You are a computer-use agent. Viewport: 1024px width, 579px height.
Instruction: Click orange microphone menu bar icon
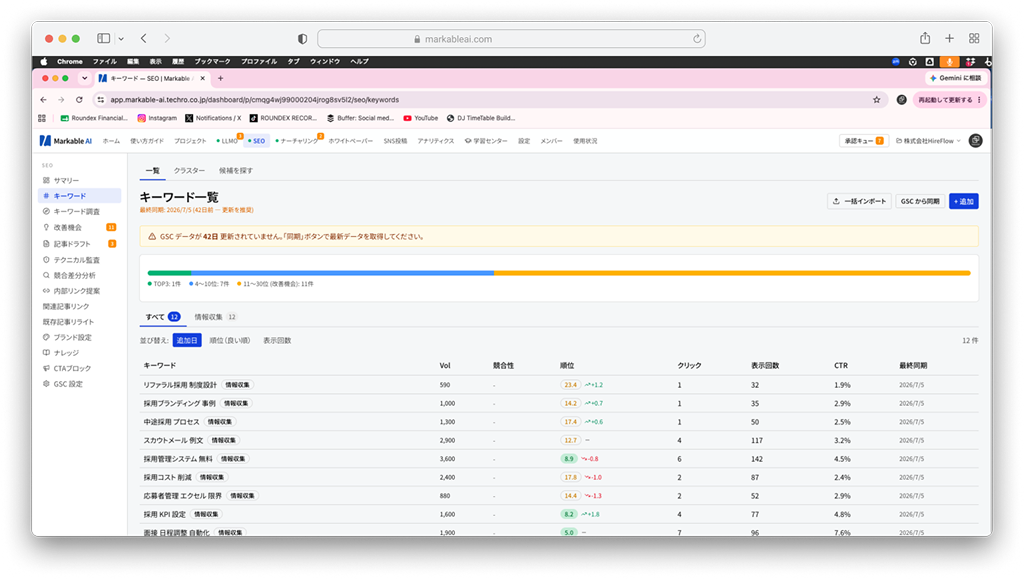(950, 61)
